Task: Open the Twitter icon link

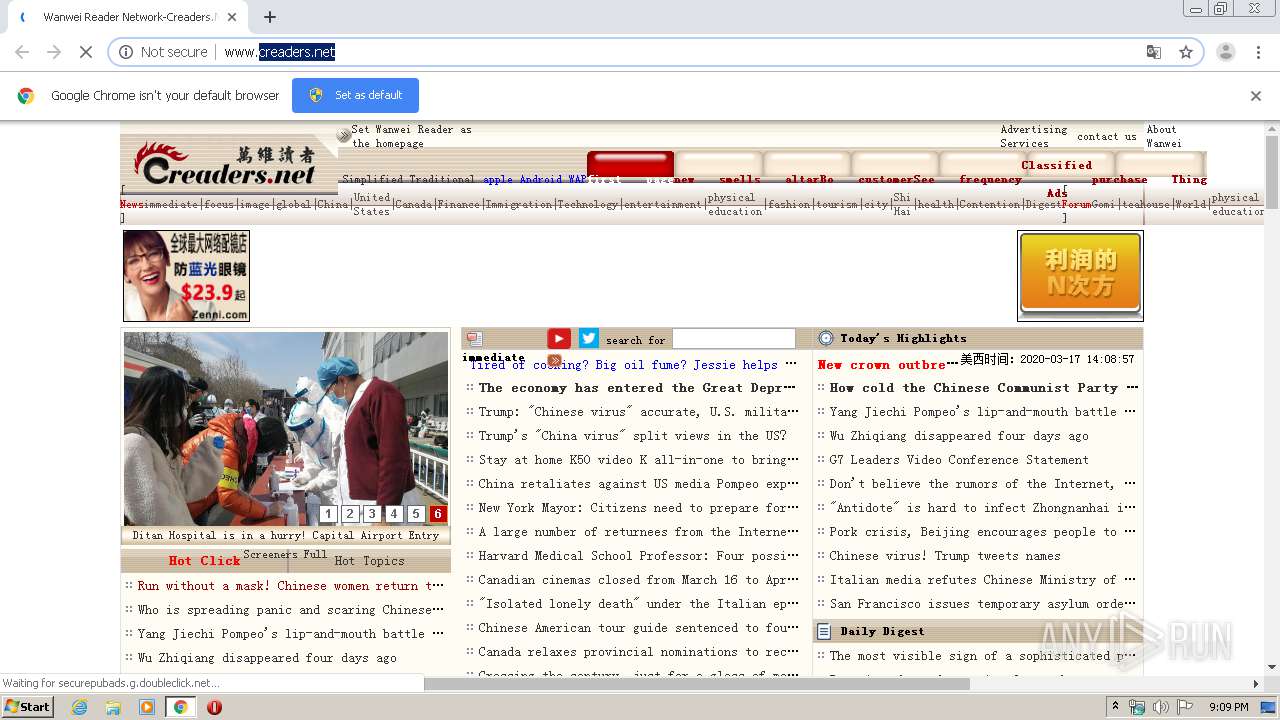Action: click(589, 339)
